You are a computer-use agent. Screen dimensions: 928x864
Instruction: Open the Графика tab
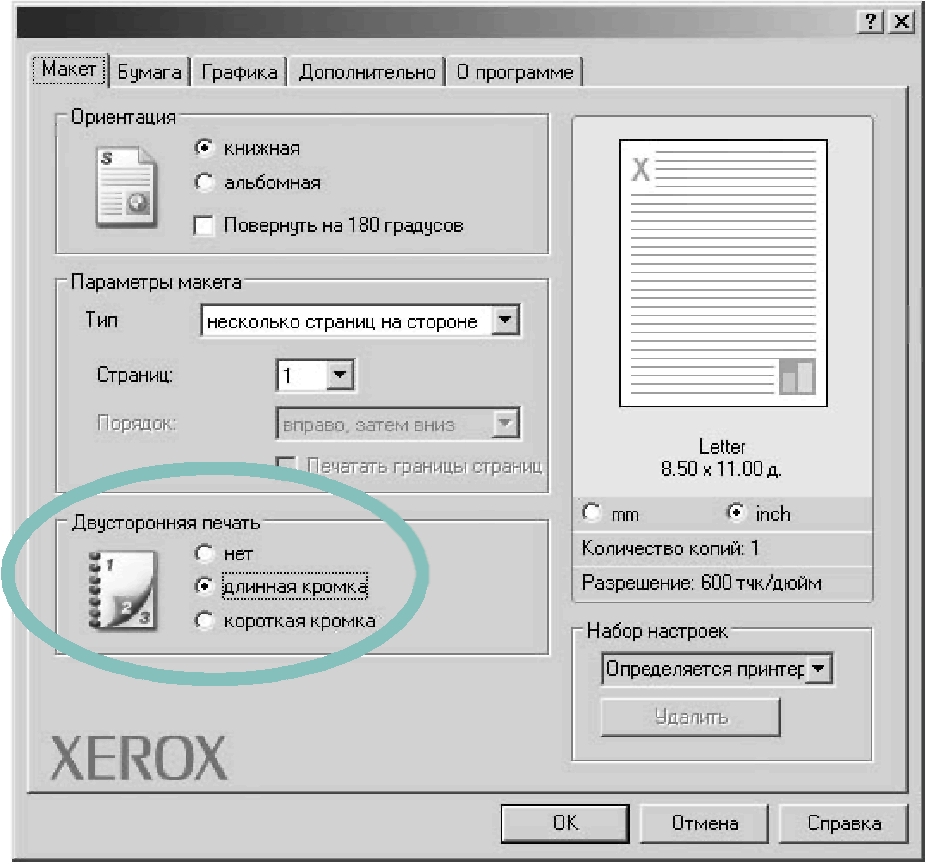239,72
